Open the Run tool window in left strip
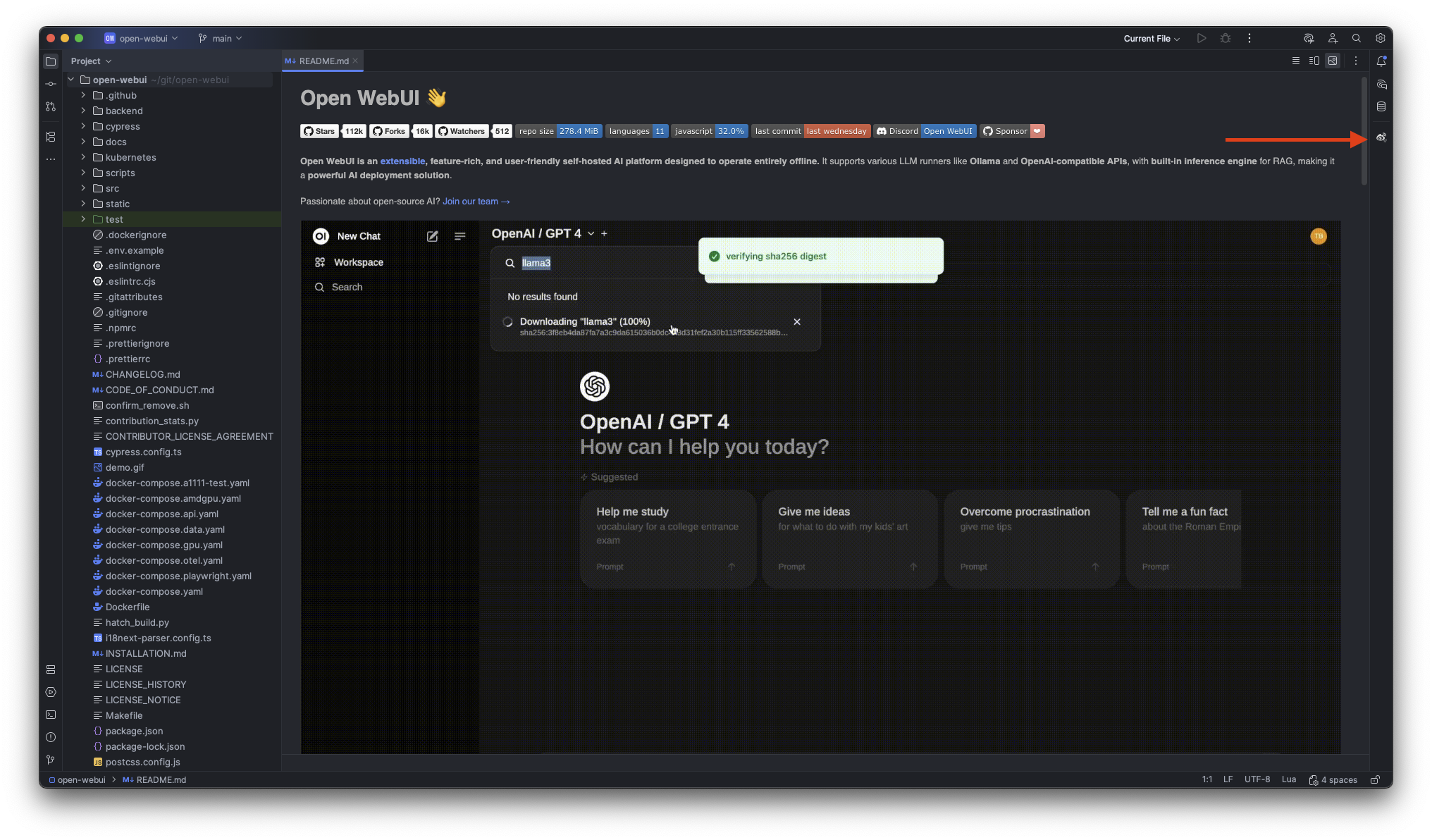1432x840 pixels. click(51, 692)
